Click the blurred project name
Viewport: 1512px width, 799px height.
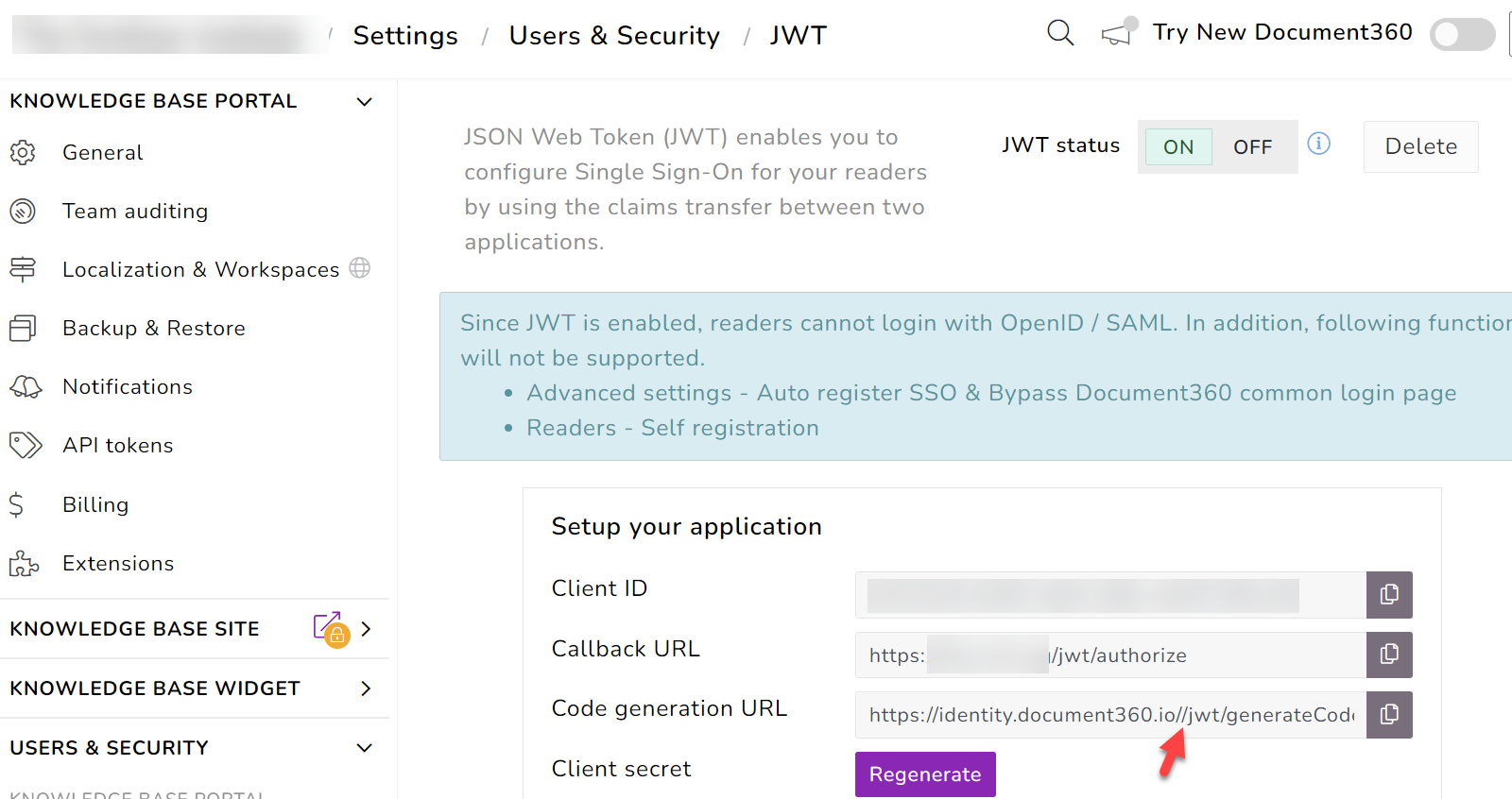pyautogui.click(x=170, y=35)
